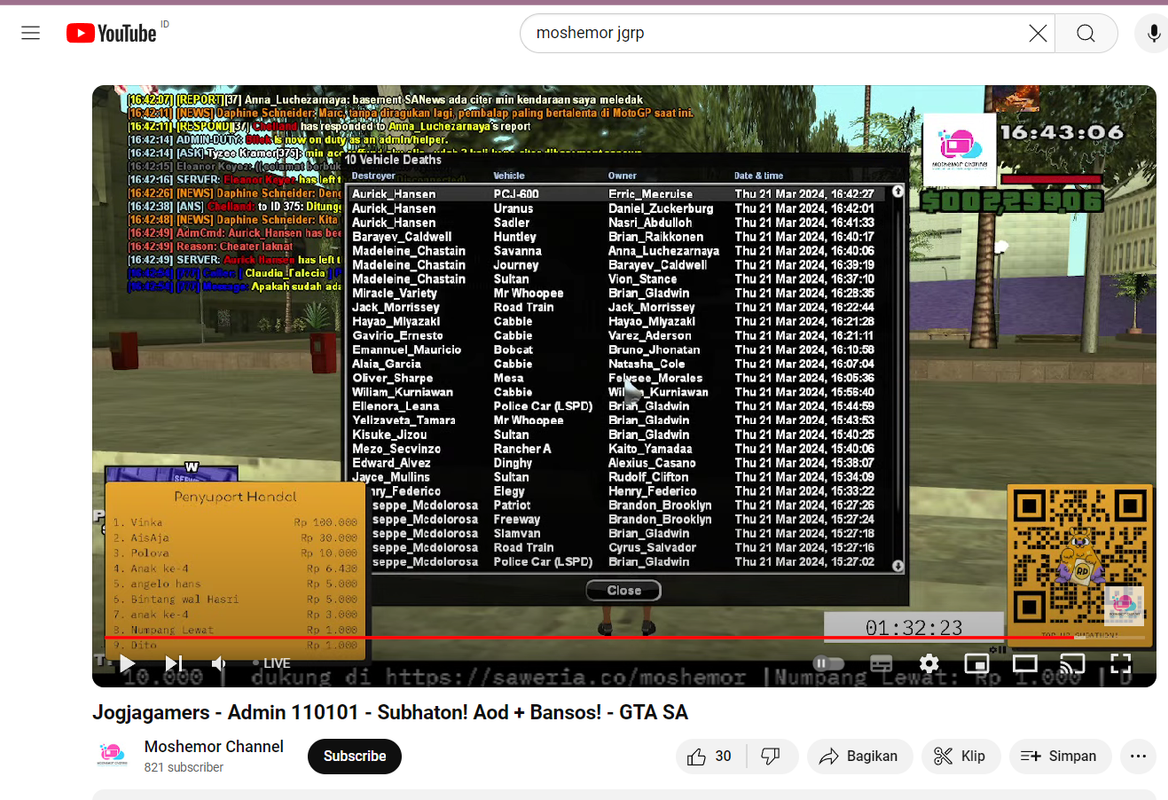1168x800 pixels.
Task: Share the video with Bagikan
Action: click(x=859, y=756)
